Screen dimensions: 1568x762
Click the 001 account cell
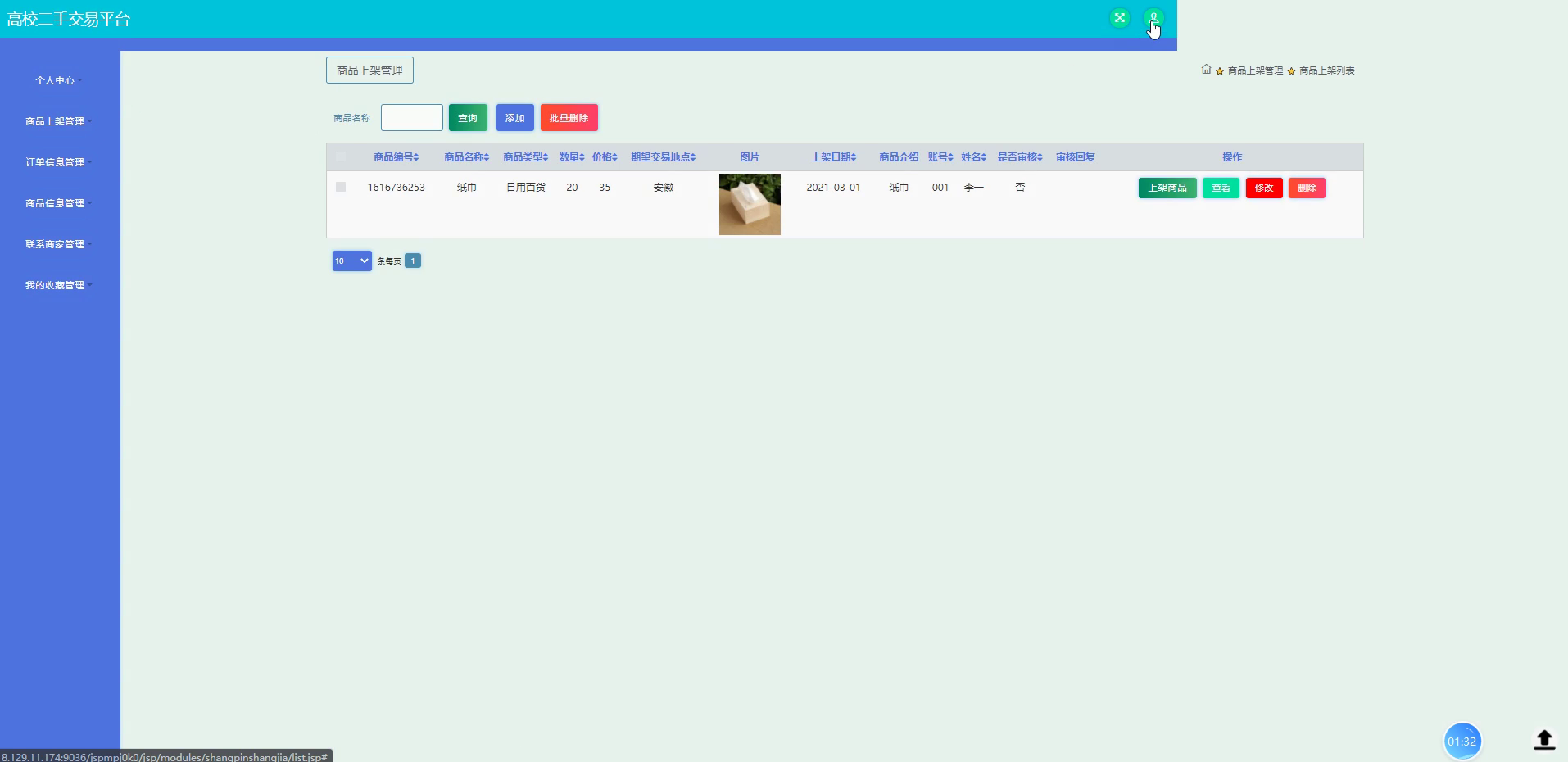940,188
